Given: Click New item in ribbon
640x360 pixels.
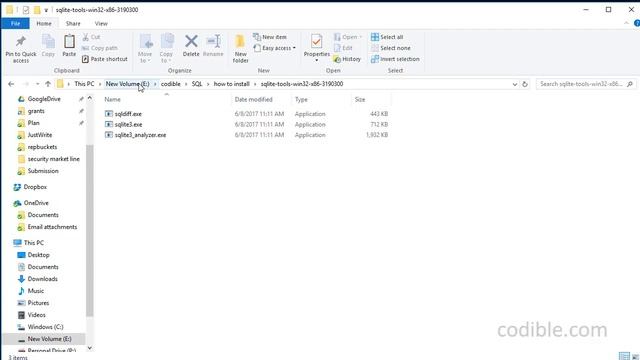Looking at the screenshot, I should [x=270, y=37].
